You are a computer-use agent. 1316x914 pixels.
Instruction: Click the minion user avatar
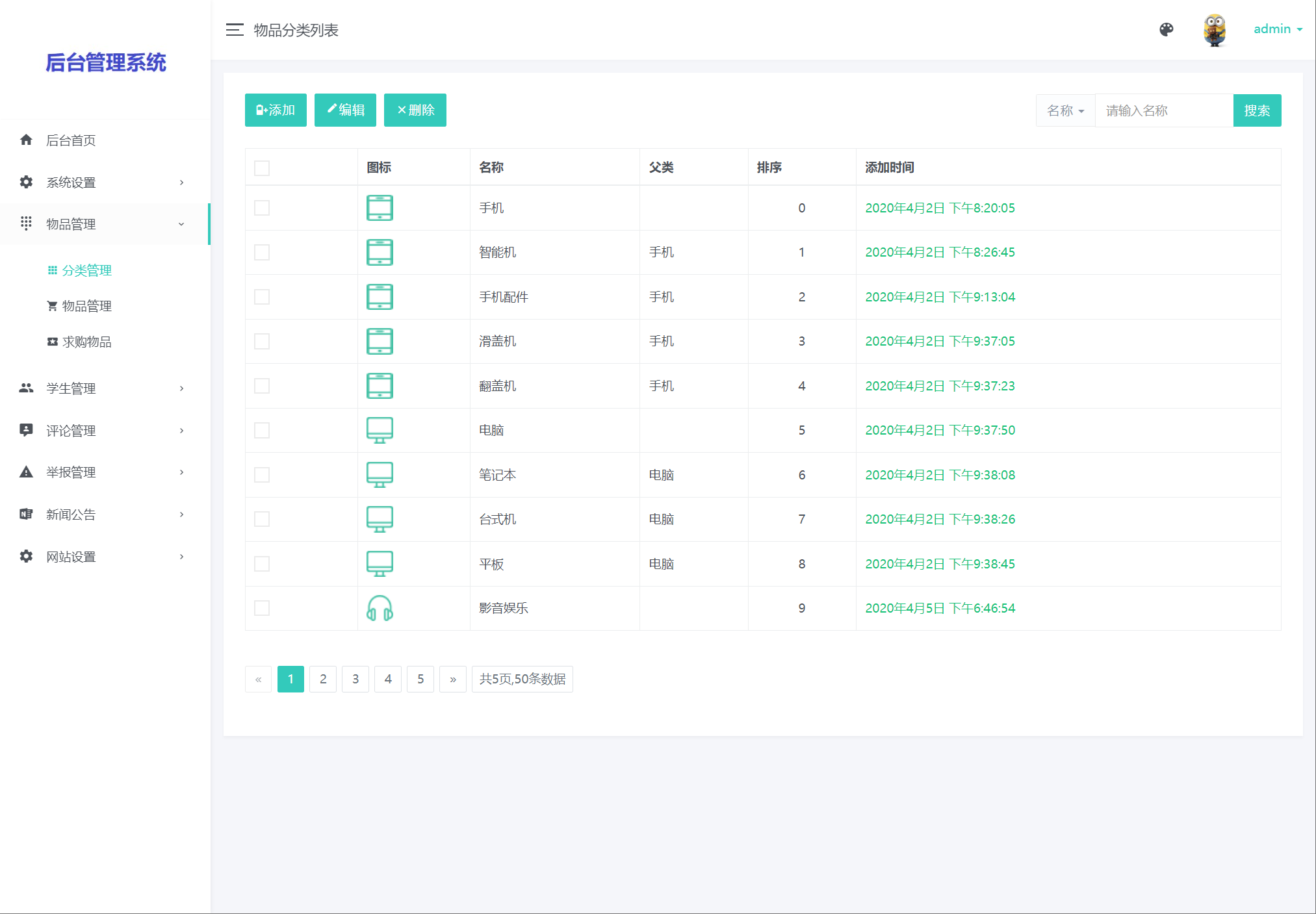pos(1214,30)
